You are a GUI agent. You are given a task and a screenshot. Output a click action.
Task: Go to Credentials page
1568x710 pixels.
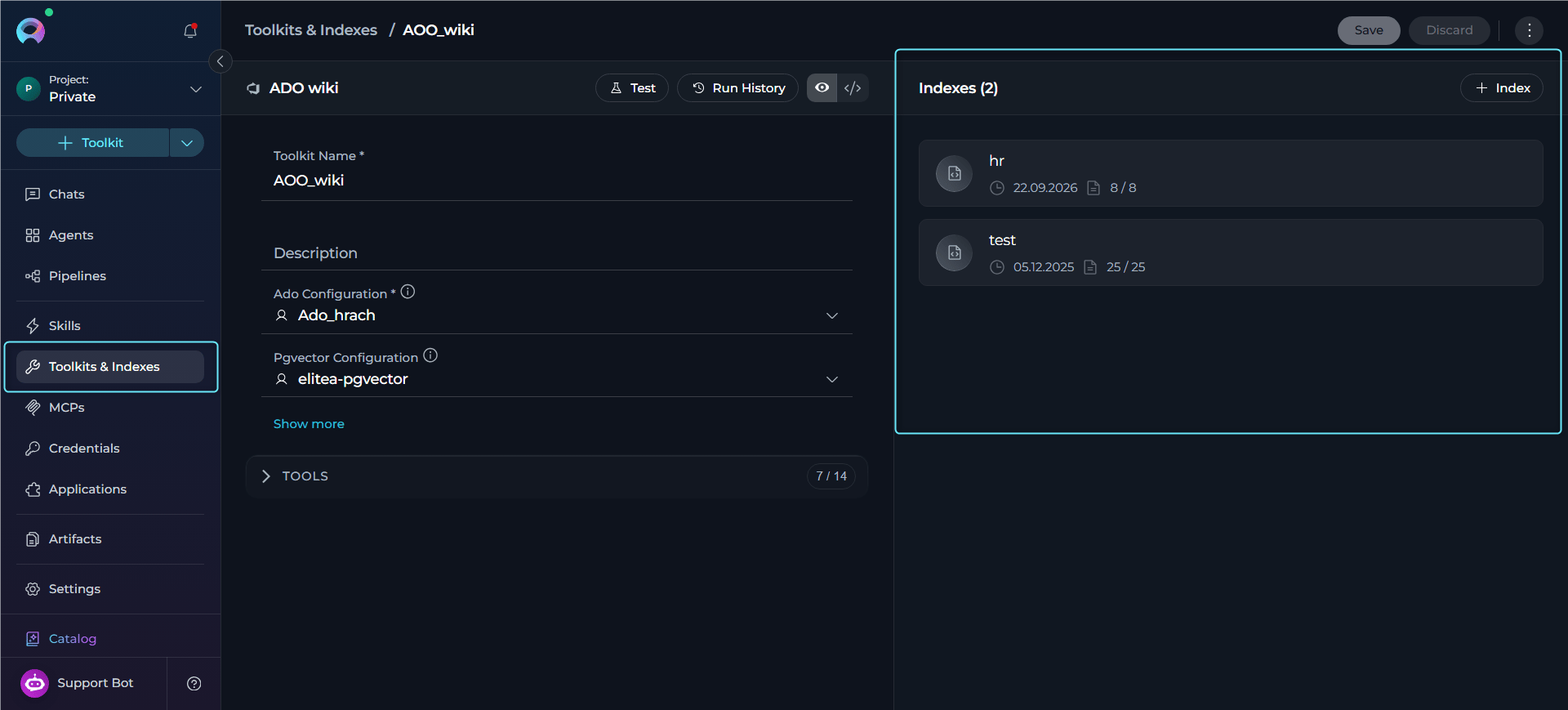[110, 449]
